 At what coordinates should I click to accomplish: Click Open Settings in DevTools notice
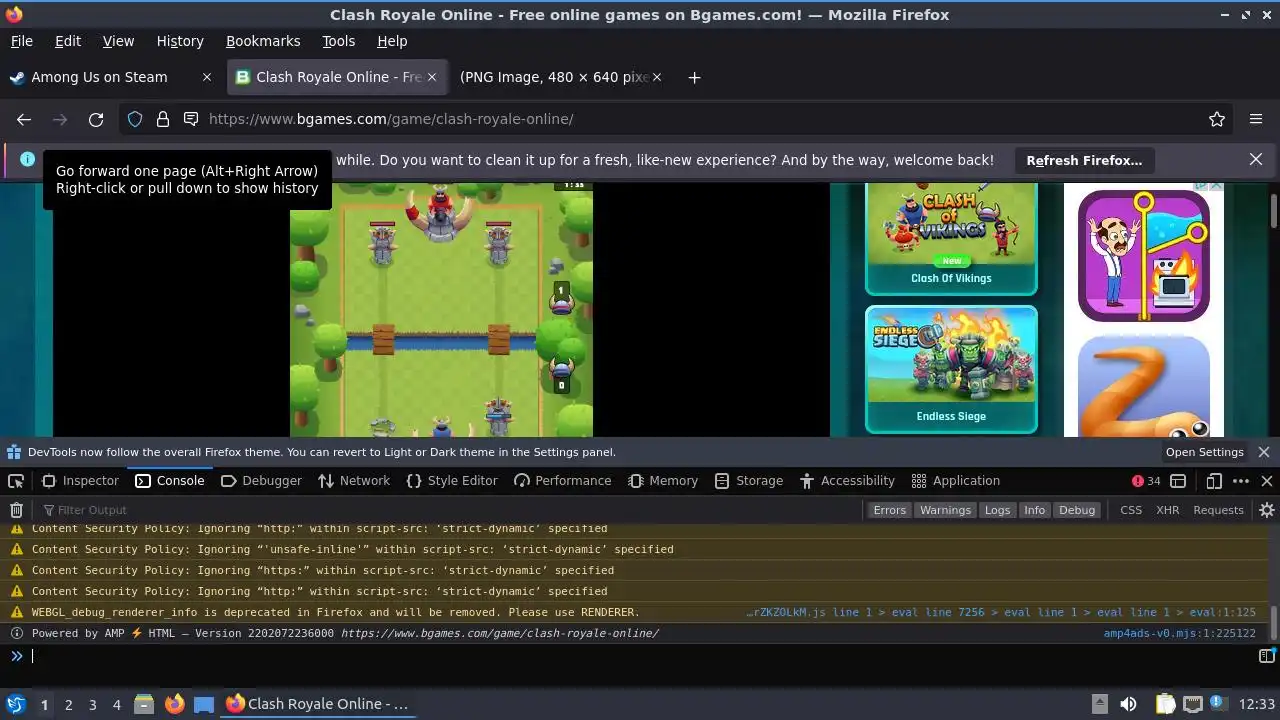(1204, 452)
